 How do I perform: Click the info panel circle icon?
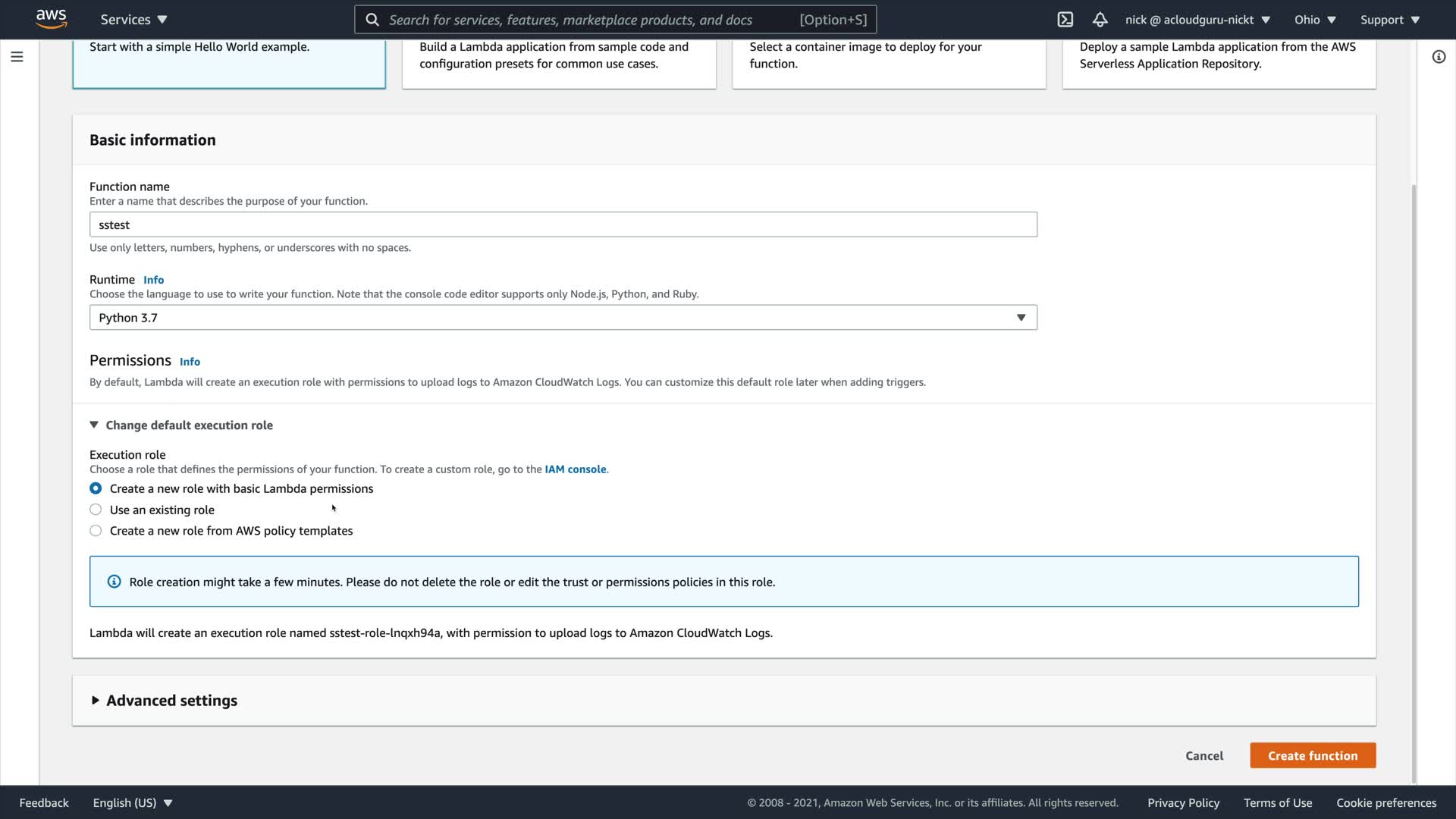(x=1439, y=57)
